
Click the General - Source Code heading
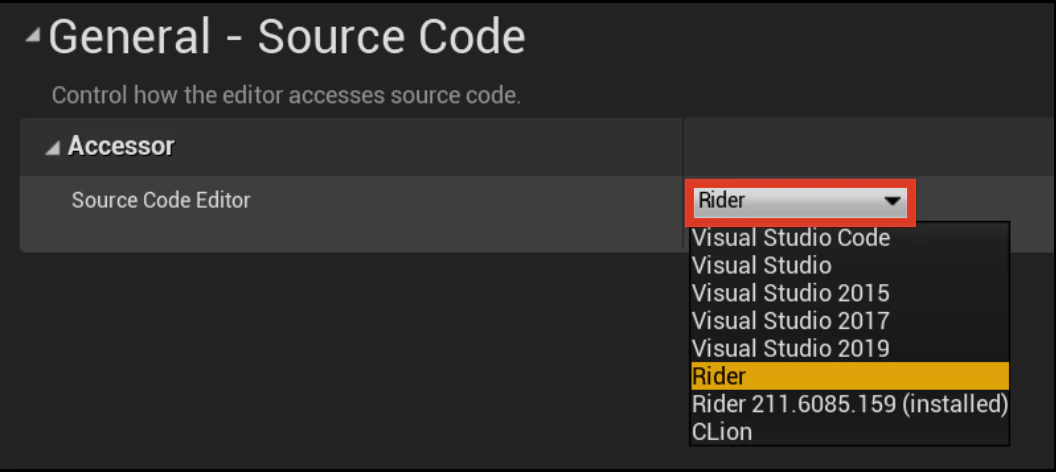coord(287,37)
